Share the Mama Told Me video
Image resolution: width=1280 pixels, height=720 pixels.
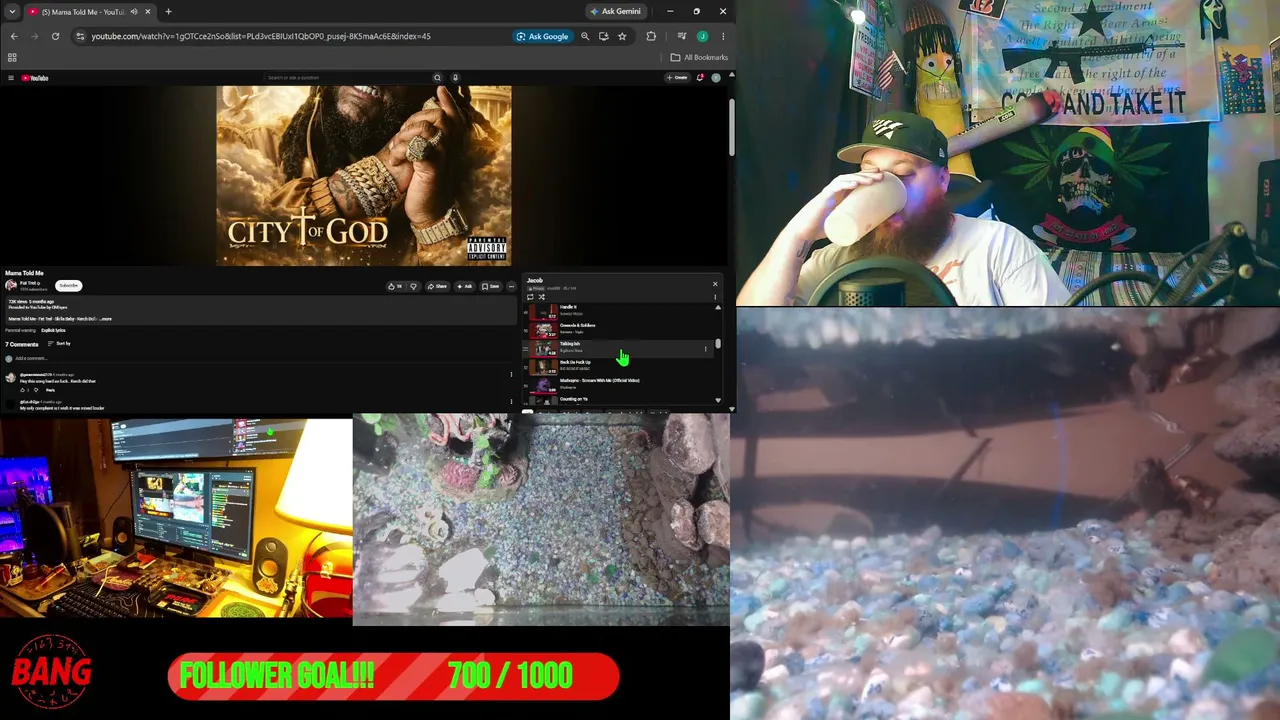437,286
